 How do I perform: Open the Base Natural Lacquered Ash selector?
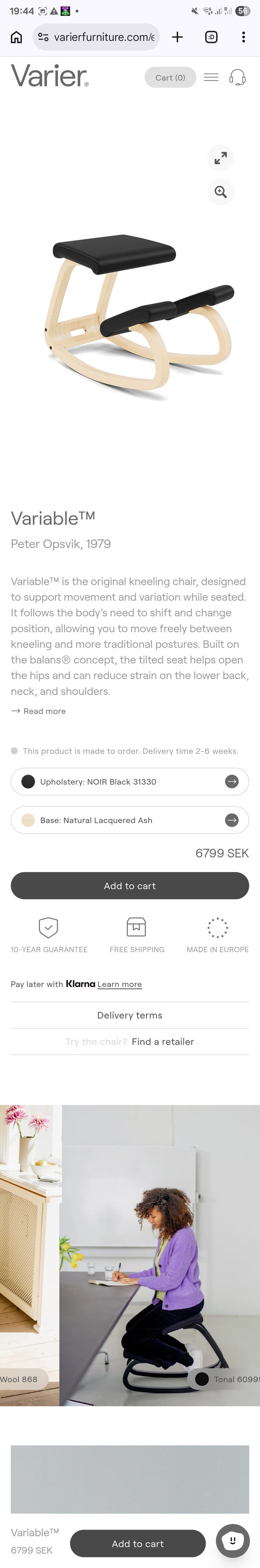click(130, 820)
